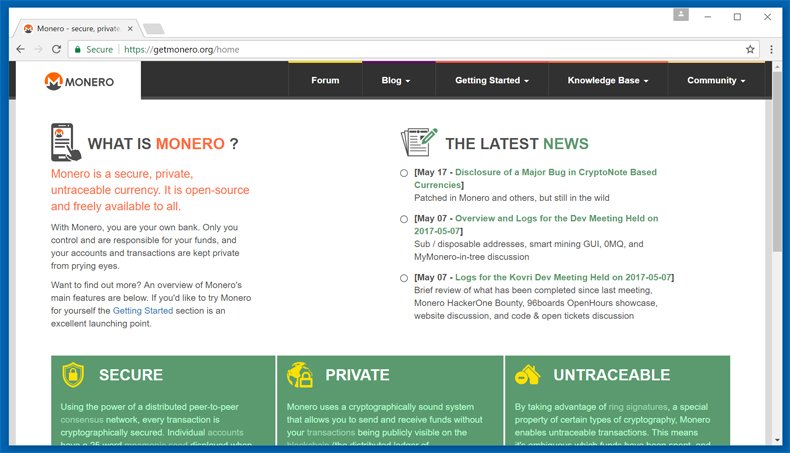This screenshot has height=453, width=790.
Task: Click the transactions link in Private card
Action: pos(331,432)
